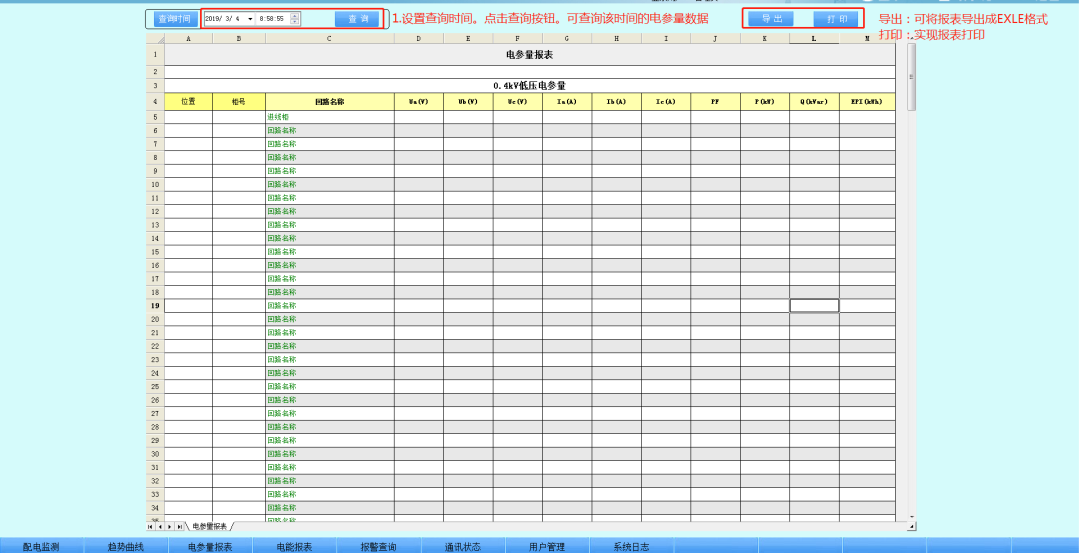Click the Uc(V) header cell
This screenshot has height=553, width=1080.
tap(517, 102)
